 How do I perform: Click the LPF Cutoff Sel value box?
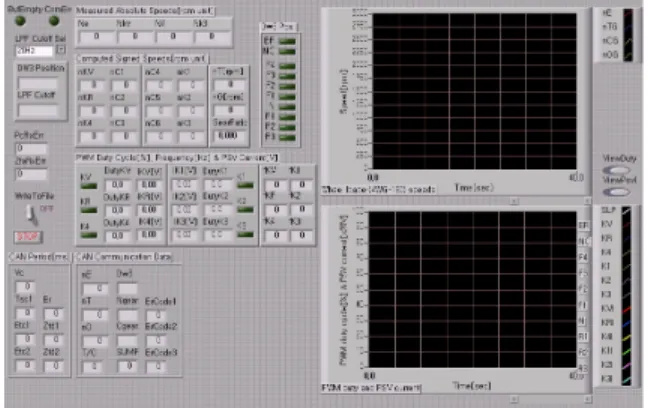click(x=34, y=51)
